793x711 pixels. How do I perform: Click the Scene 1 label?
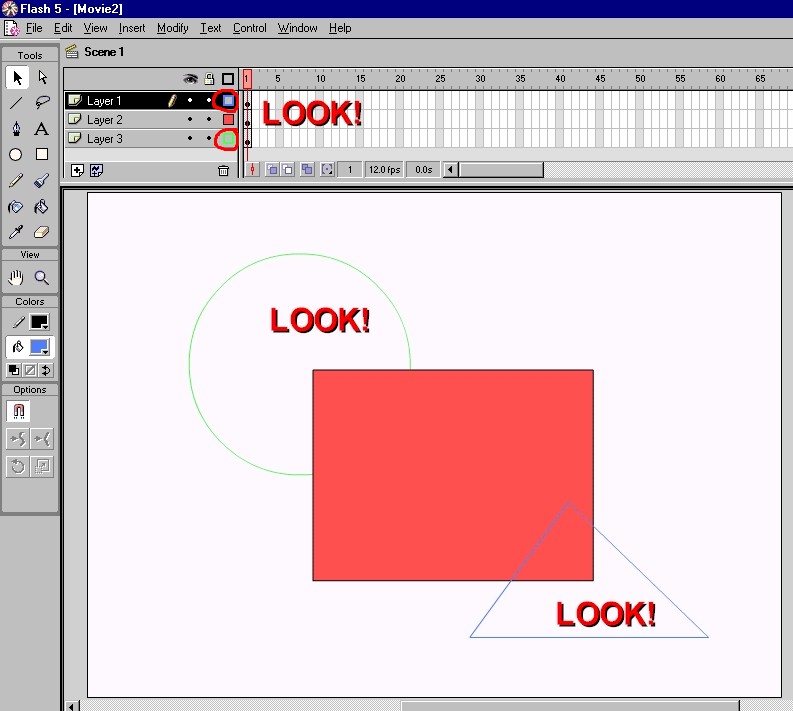104,51
